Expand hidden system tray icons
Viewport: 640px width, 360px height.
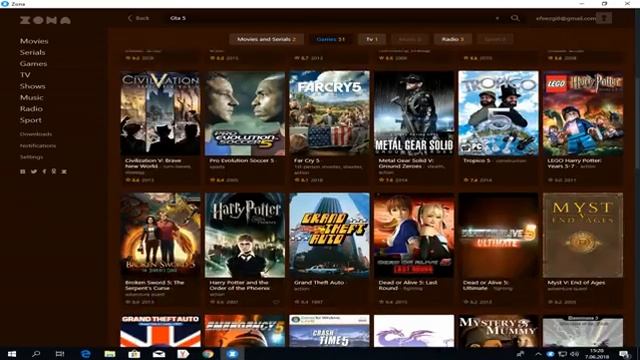pyautogui.click(x=538, y=354)
